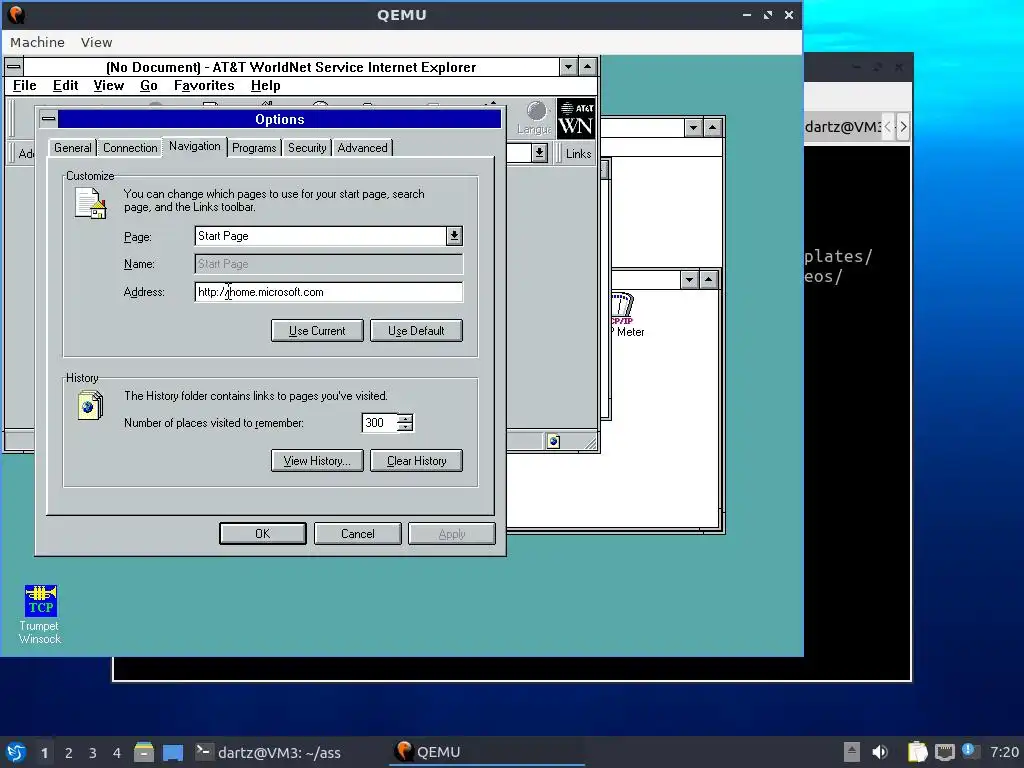Open the Options dialog control menu box
The height and width of the screenshot is (768, 1024).
pyautogui.click(x=48, y=119)
